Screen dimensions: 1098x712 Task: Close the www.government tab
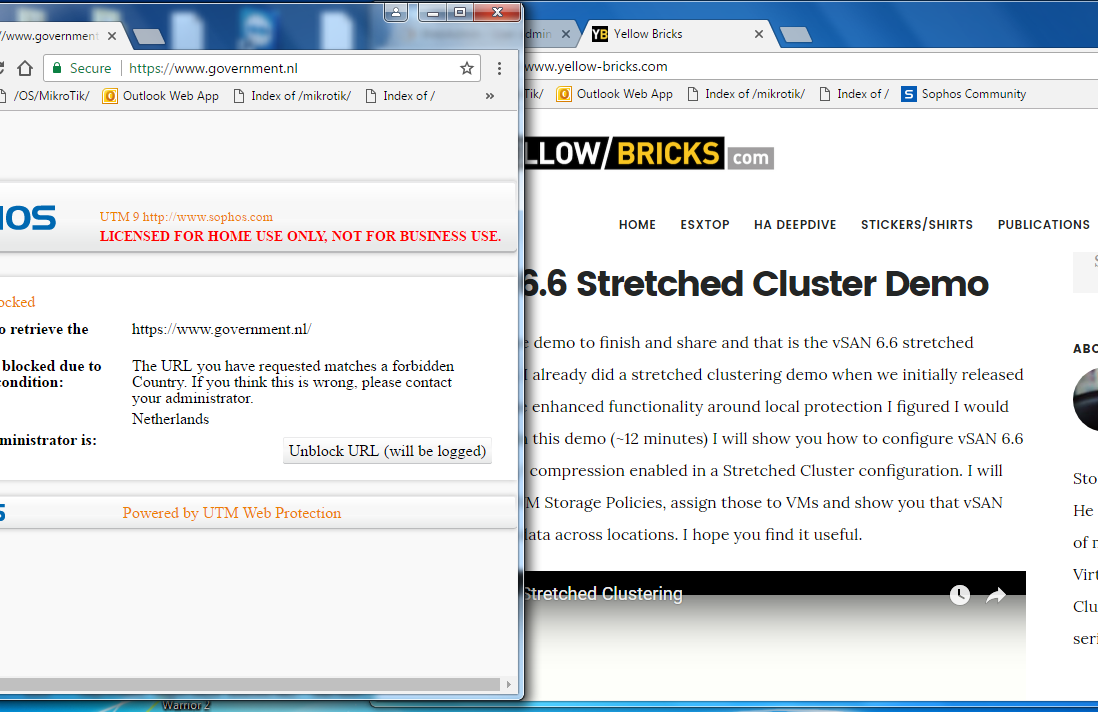pos(112,36)
